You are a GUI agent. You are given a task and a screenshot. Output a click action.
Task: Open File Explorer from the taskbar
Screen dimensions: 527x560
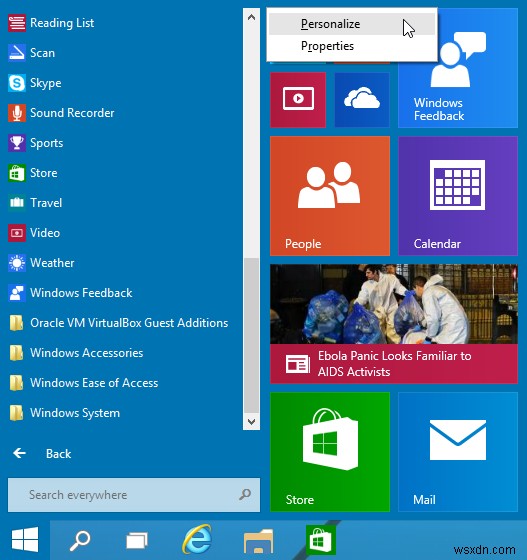pos(258,541)
